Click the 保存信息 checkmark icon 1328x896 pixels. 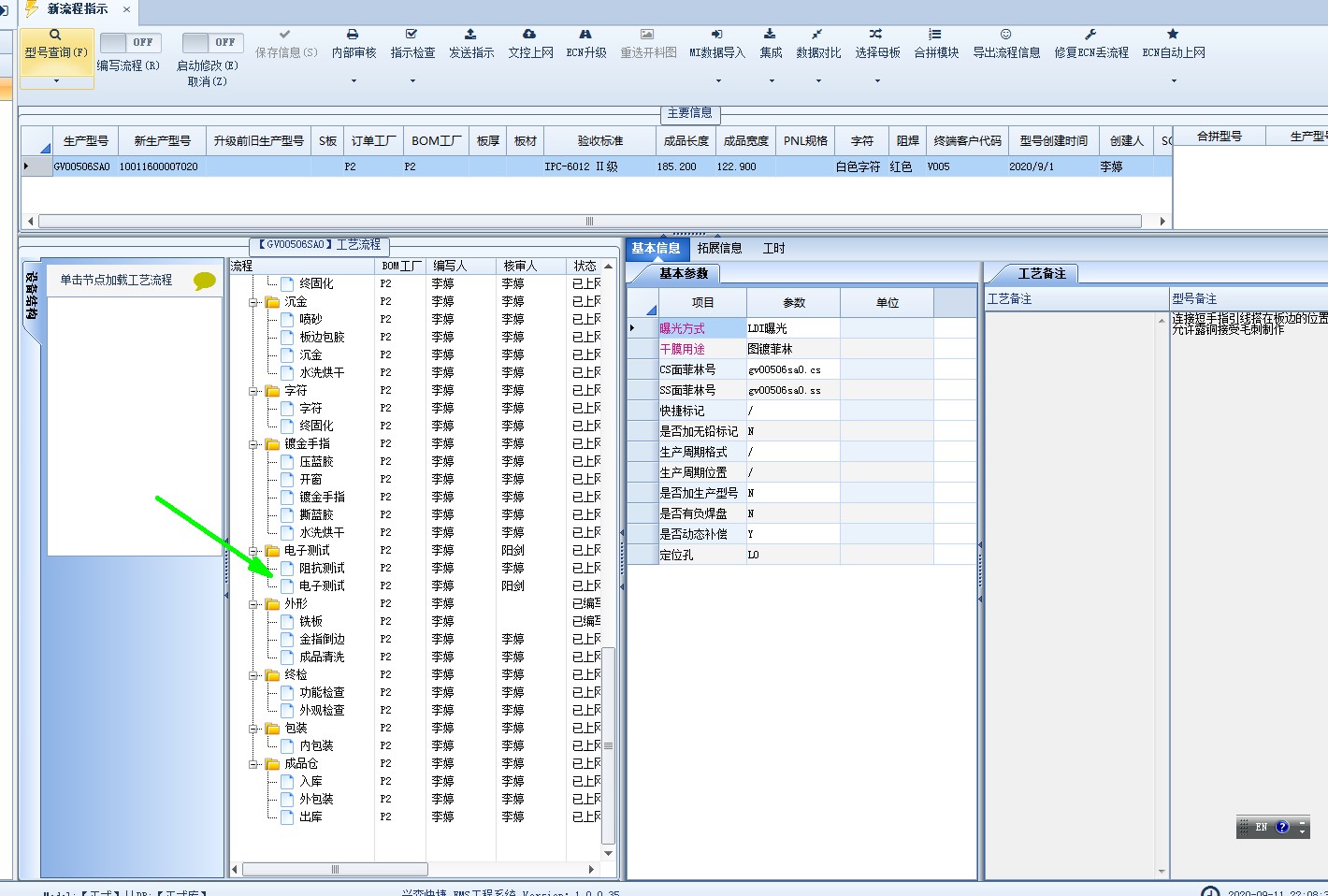pyautogui.click(x=285, y=35)
